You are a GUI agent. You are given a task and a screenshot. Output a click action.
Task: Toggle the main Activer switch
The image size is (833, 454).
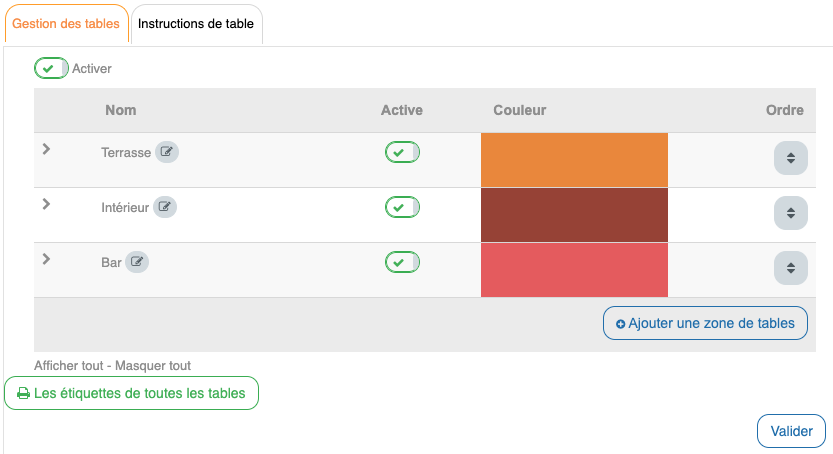click(x=51, y=68)
